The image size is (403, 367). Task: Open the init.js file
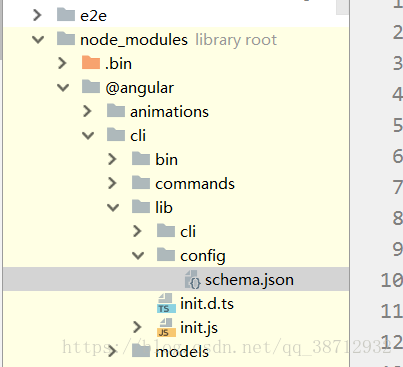(199, 328)
